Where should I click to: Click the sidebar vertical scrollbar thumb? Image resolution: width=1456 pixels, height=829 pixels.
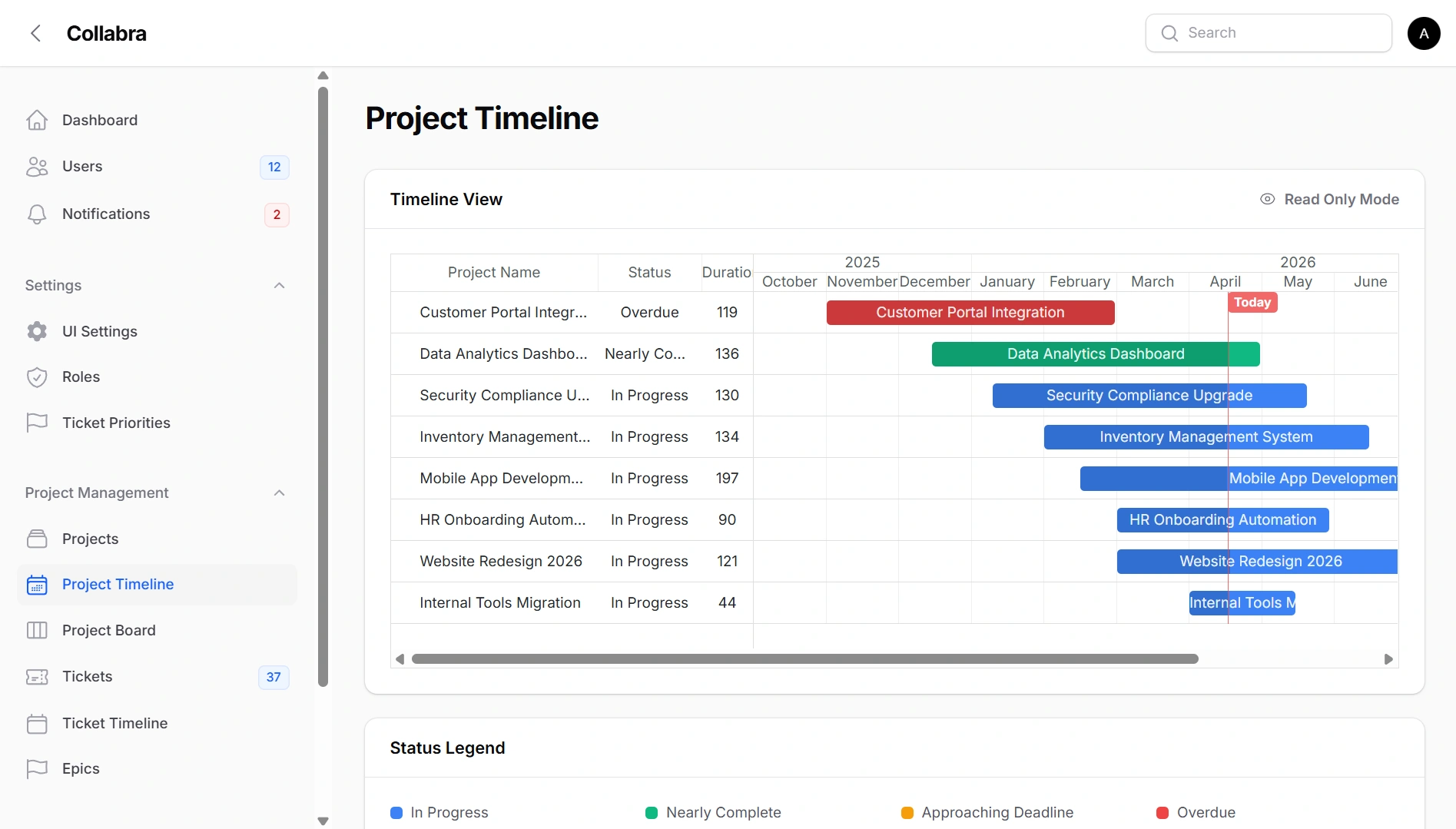pyautogui.click(x=323, y=386)
